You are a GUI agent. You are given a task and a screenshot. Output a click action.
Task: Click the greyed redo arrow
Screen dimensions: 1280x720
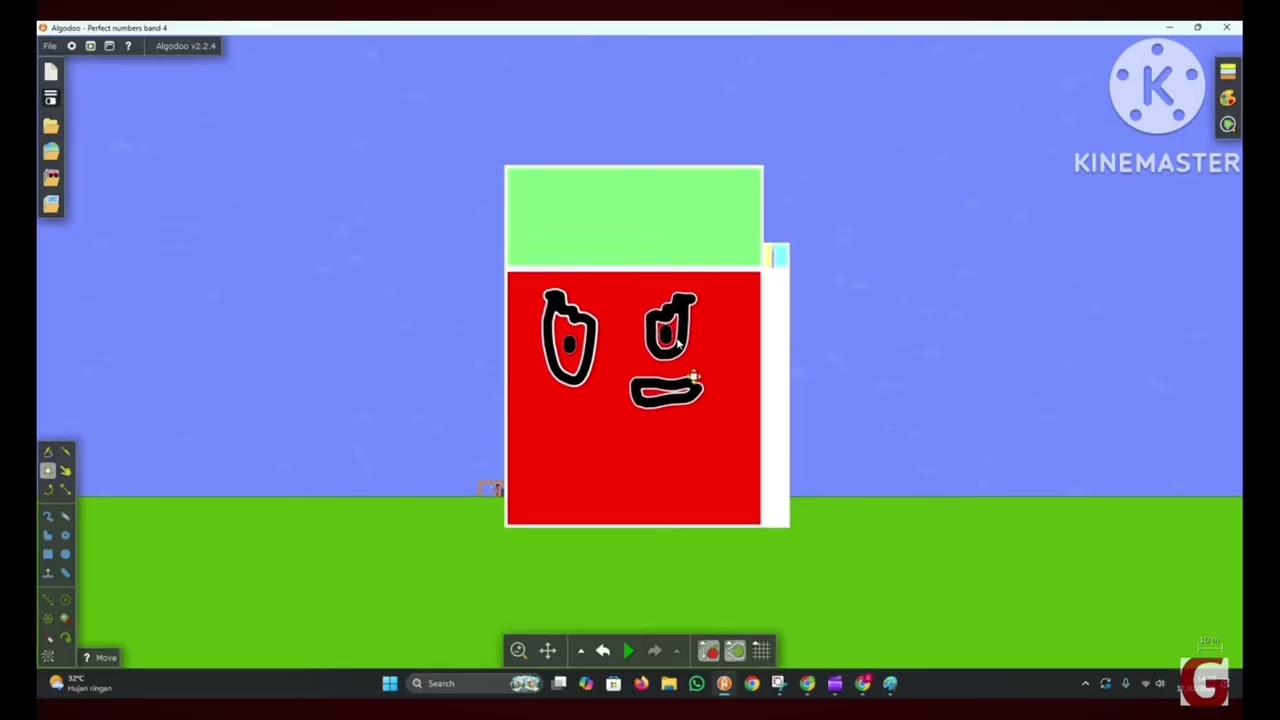click(654, 651)
